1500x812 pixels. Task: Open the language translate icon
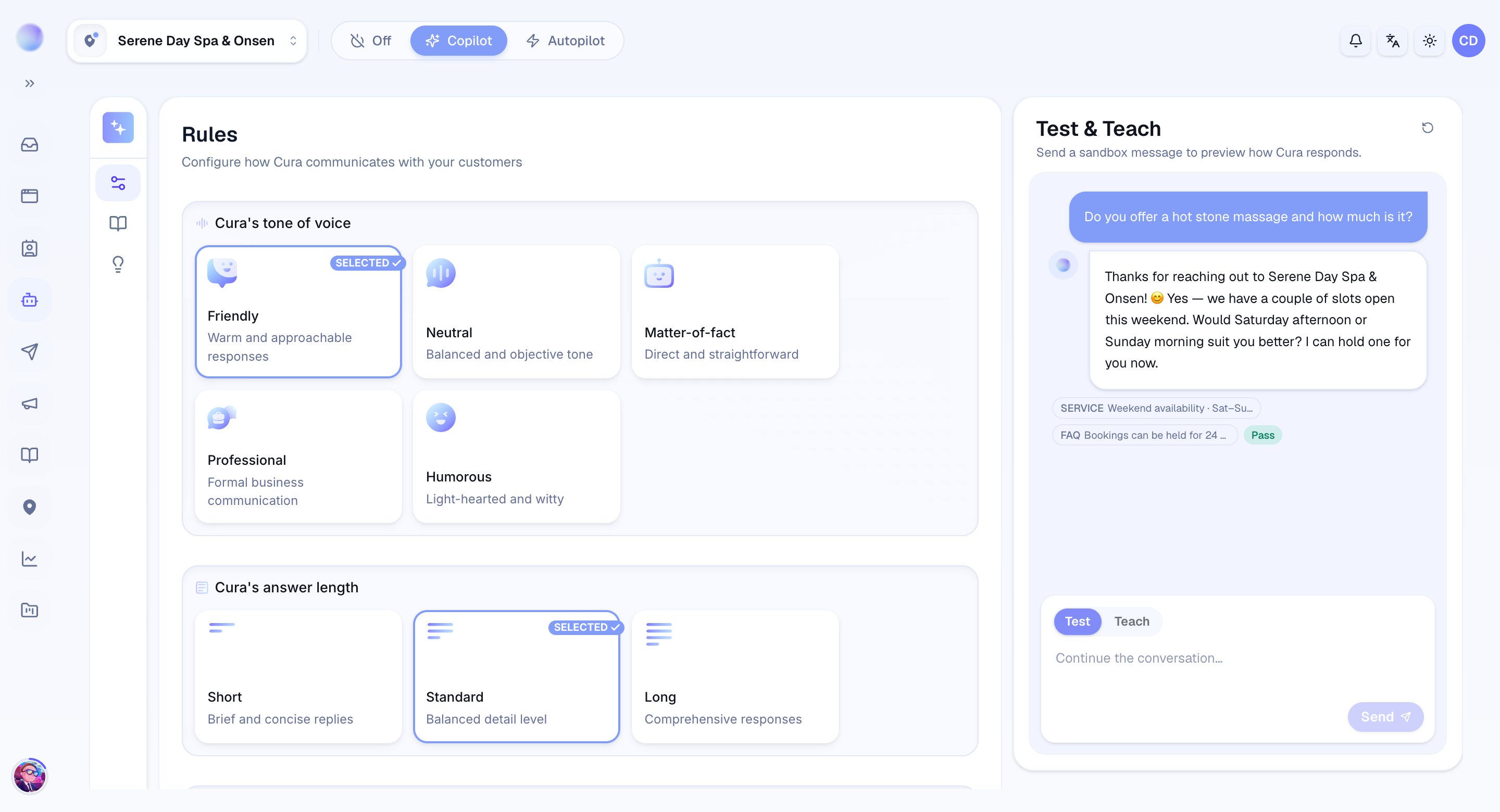(x=1392, y=41)
